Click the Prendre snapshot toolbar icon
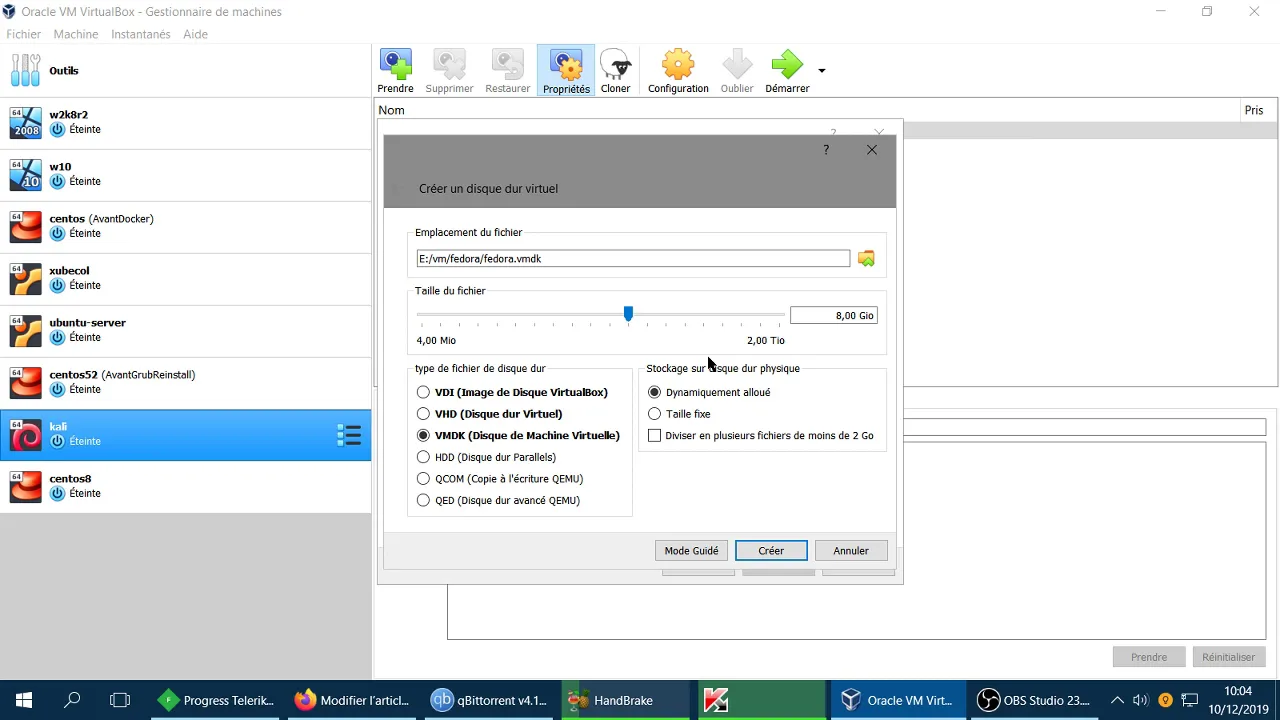 pyautogui.click(x=396, y=71)
